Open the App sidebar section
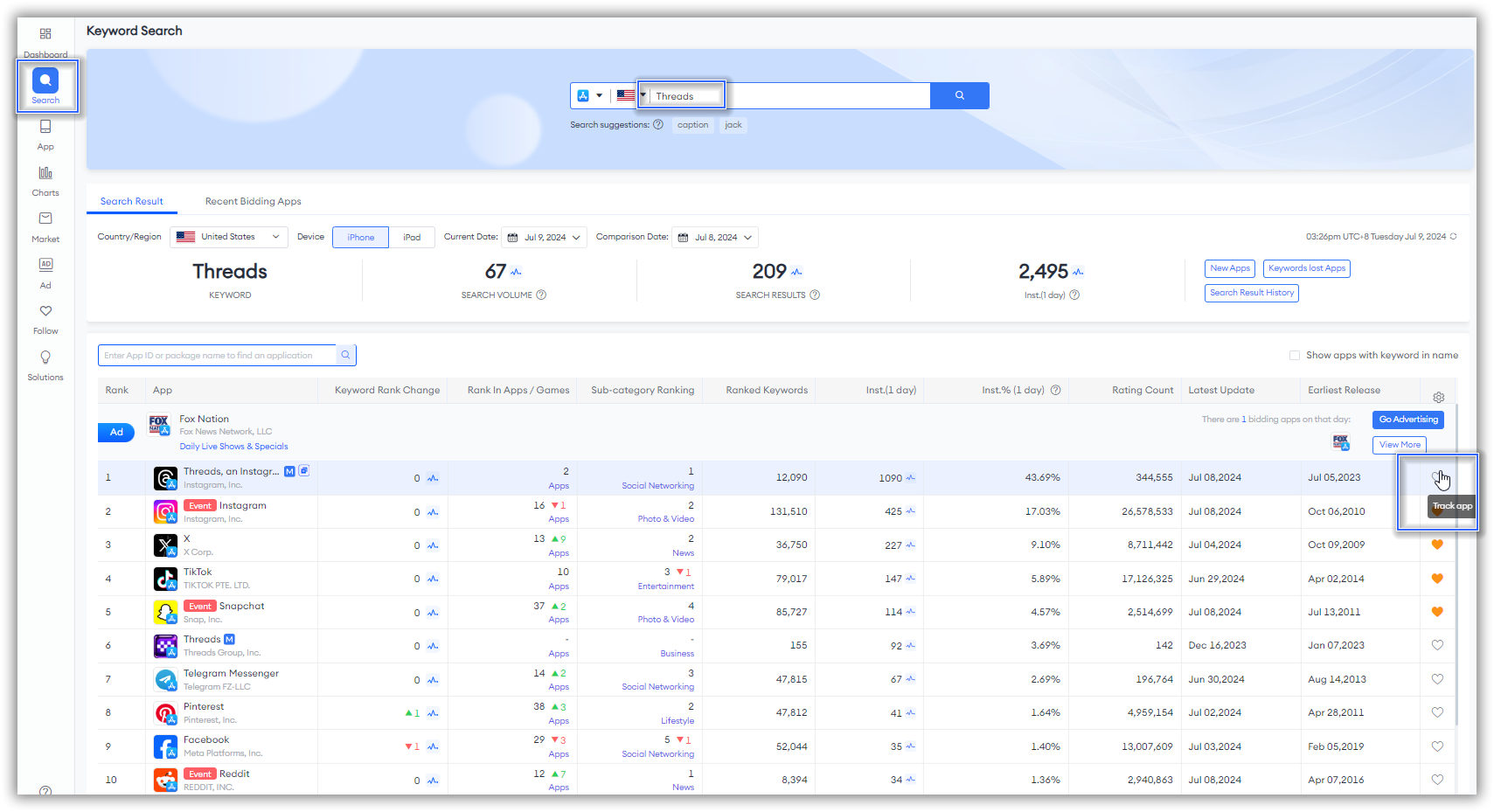Viewport: 1494px width, 812px height. pos(45,135)
